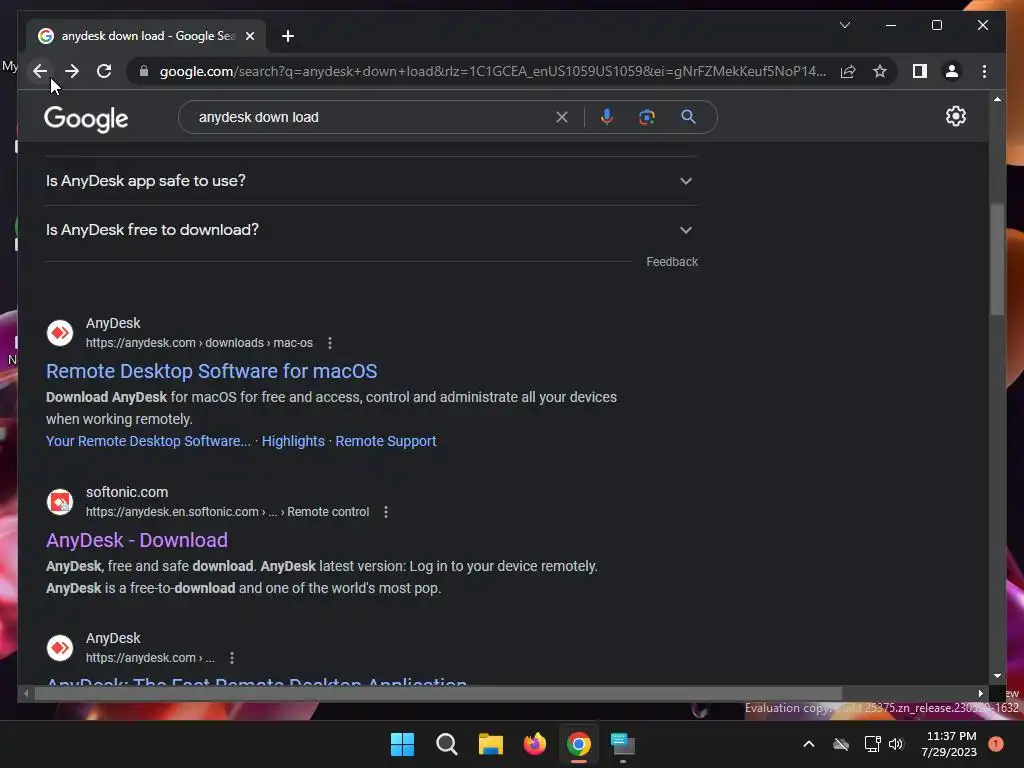Share this page from address bar
Screen dimensions: 1024x768
tap(848, 71)
